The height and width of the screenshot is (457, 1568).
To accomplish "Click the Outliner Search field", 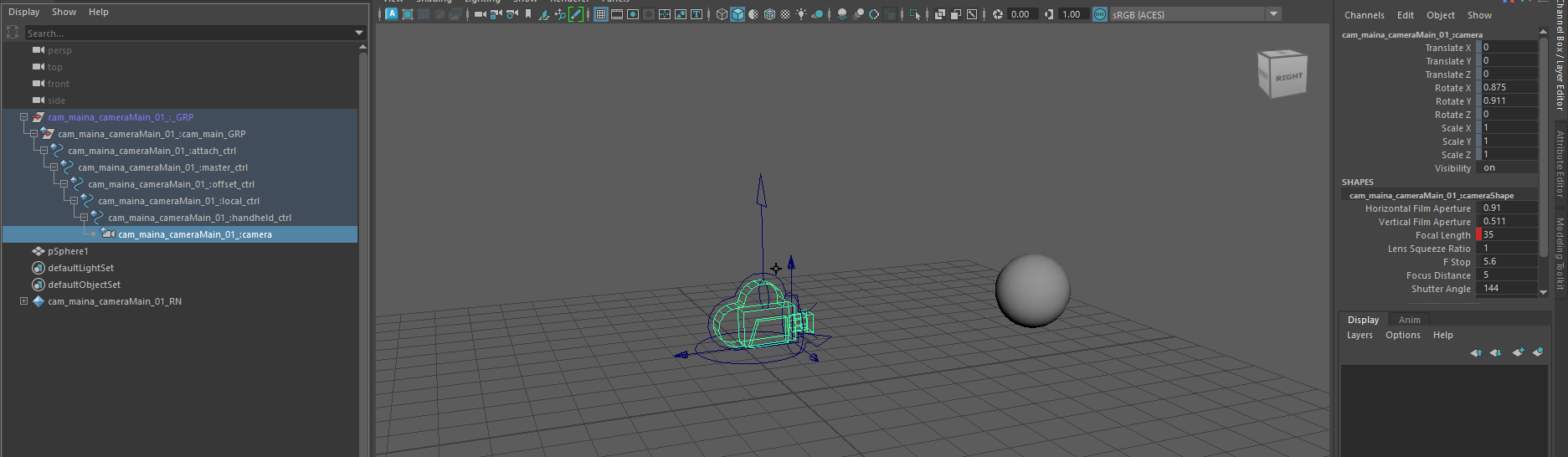I will click(x=188, y=33).
